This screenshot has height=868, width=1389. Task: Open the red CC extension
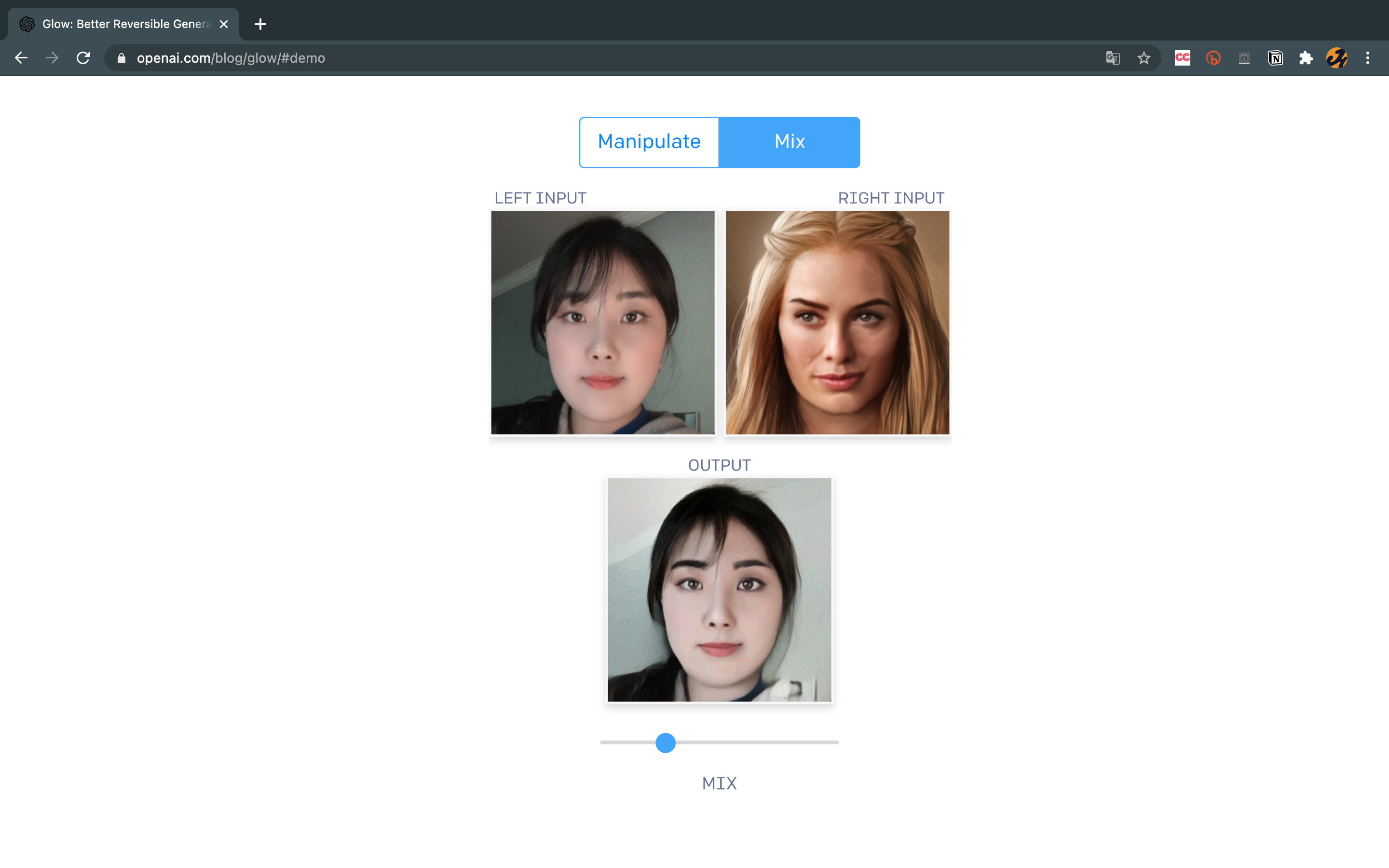(1182, 58)
